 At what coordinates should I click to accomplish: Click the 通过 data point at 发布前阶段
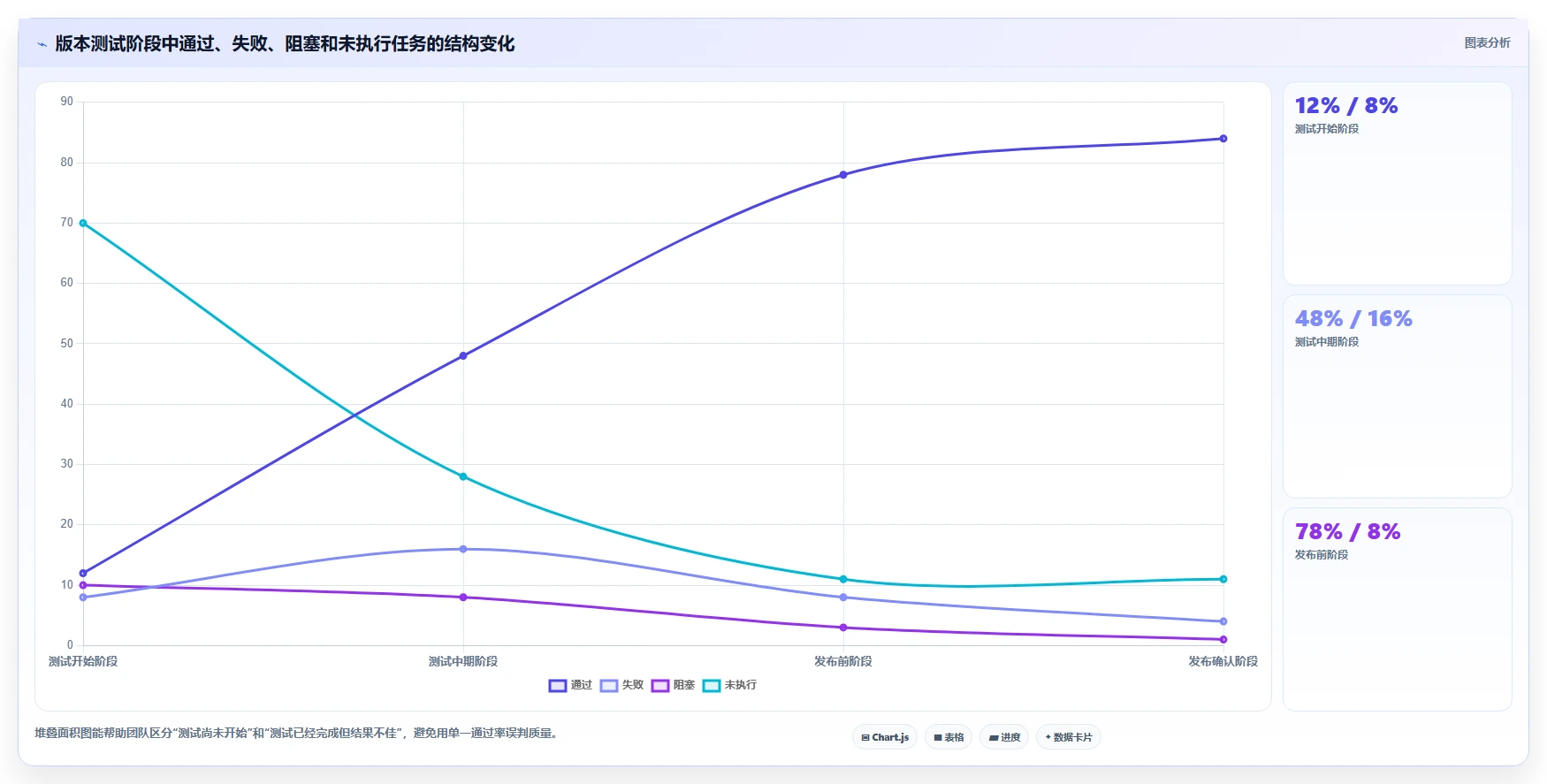click(843, 175)
